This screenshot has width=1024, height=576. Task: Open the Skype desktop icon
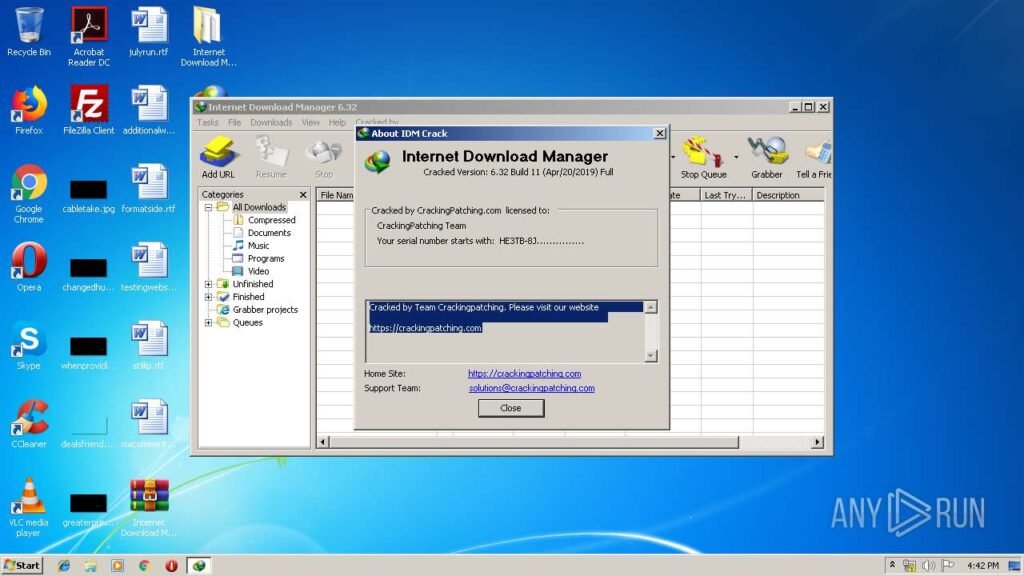pyautogui.click(x=29, y=345)
